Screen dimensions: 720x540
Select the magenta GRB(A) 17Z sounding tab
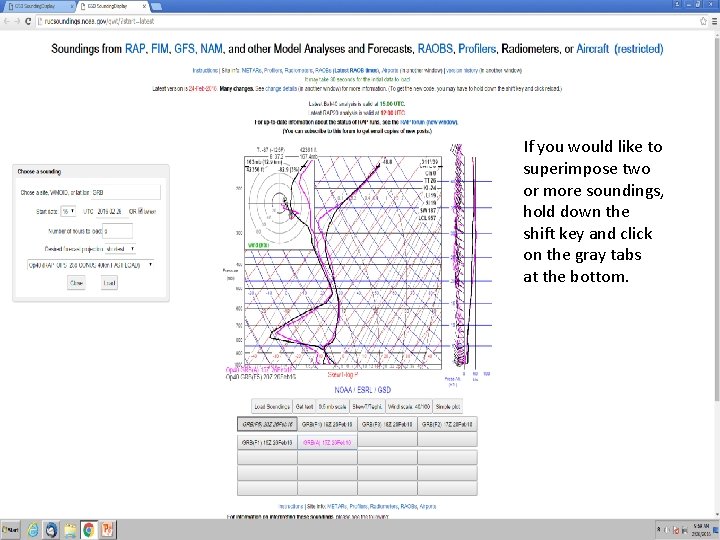[x=327, y=442]
